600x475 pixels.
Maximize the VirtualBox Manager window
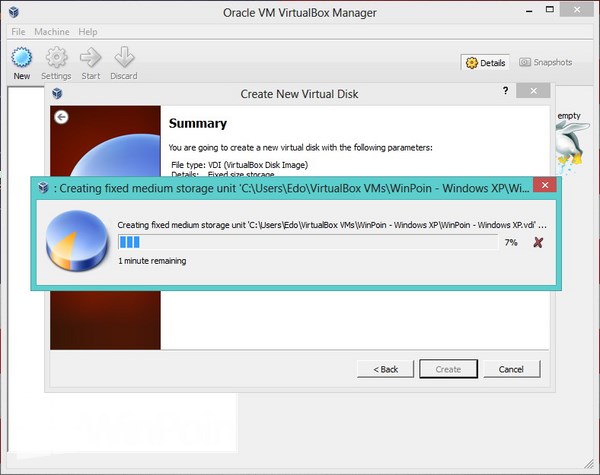pyautogui.click(x=550, y=10)
